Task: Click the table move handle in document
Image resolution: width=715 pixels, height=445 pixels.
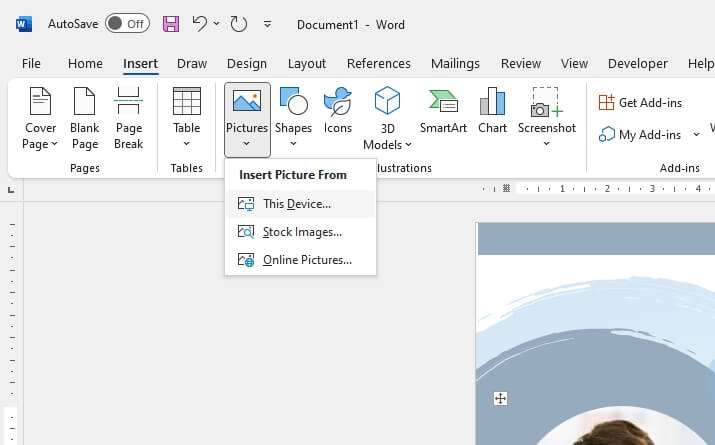Action: pos(500,398)
